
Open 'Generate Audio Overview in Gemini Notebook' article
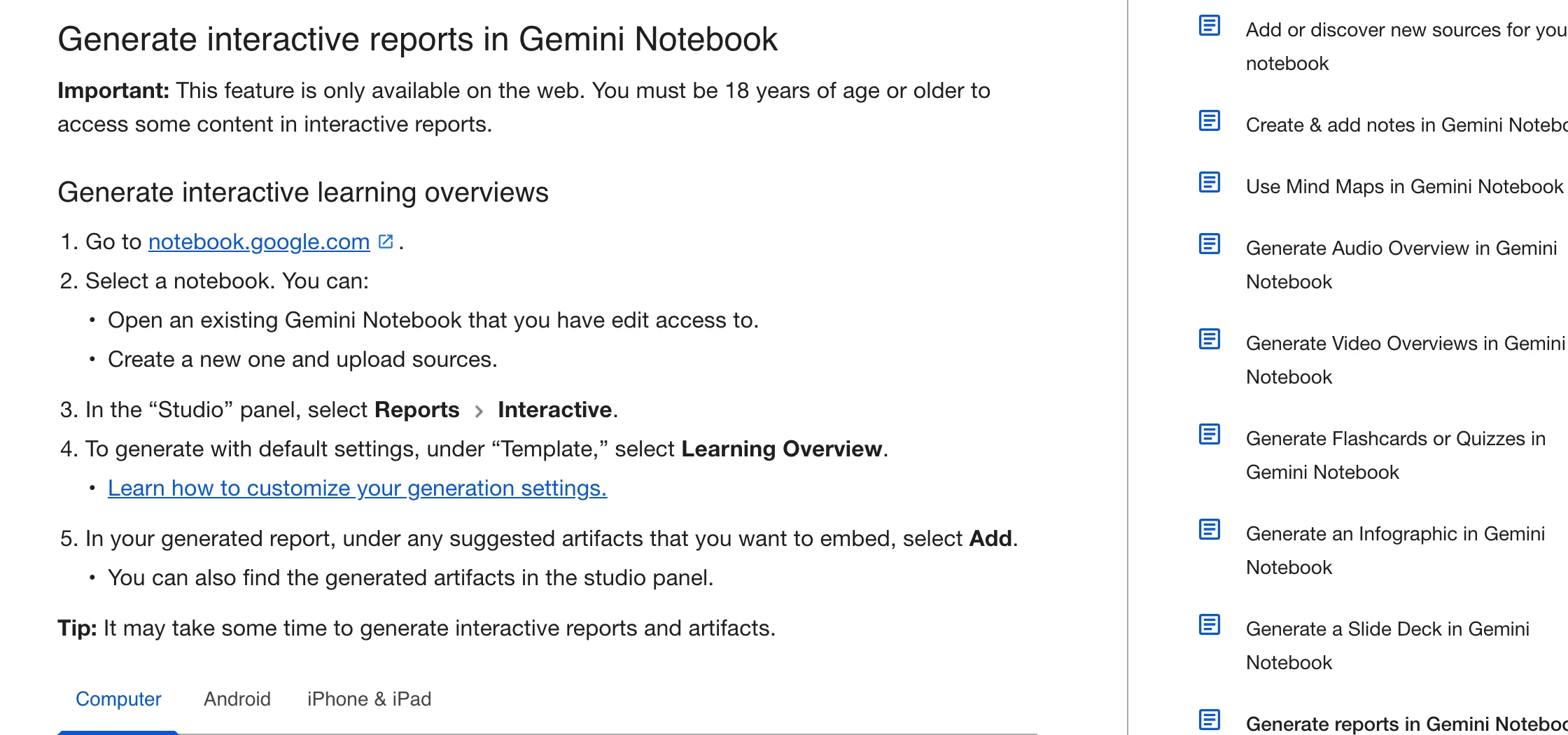[x=1401, y=265]
